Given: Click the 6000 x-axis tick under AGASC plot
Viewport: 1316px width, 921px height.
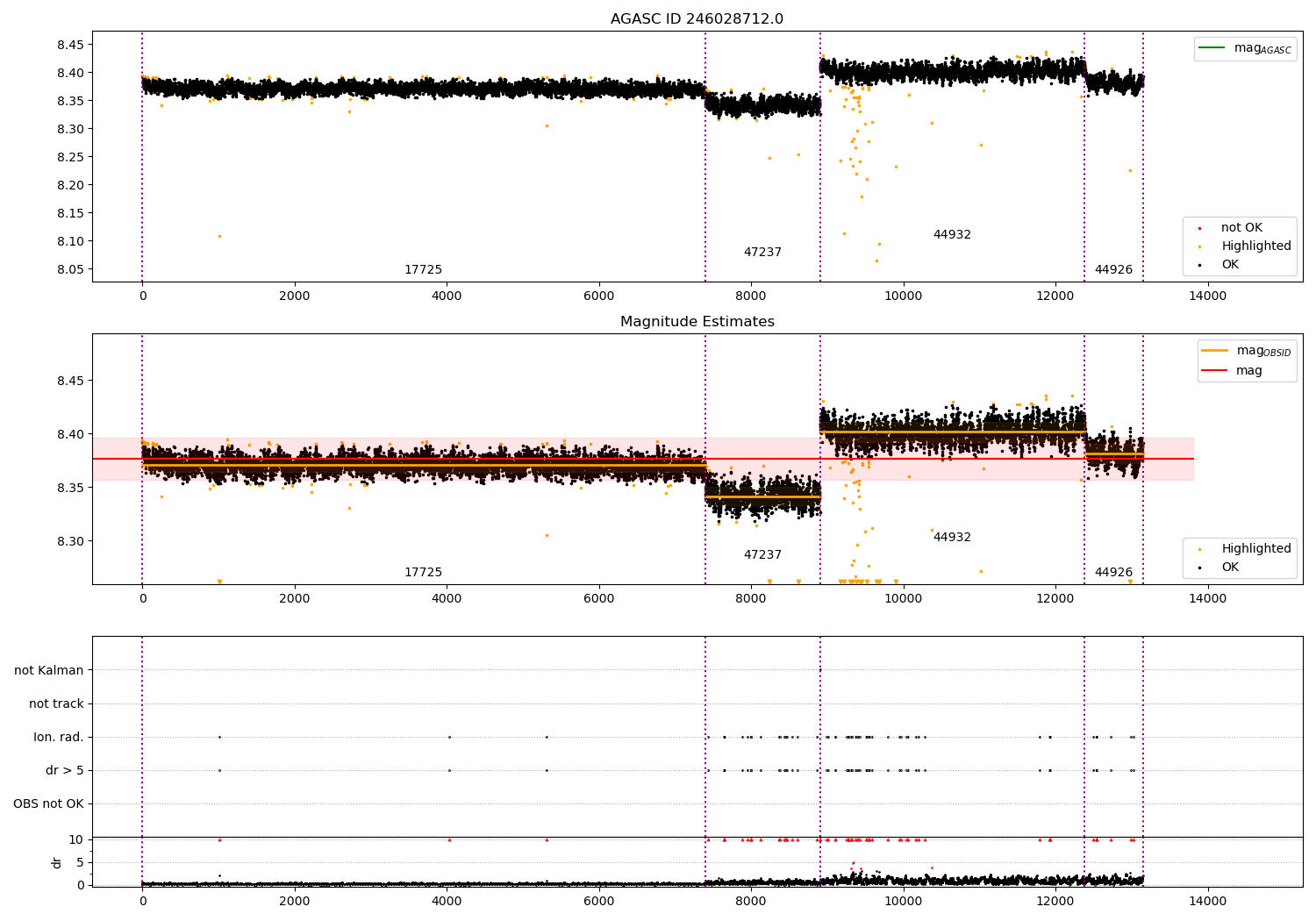Looking at the screenshot, I should (x=599, y=296).
